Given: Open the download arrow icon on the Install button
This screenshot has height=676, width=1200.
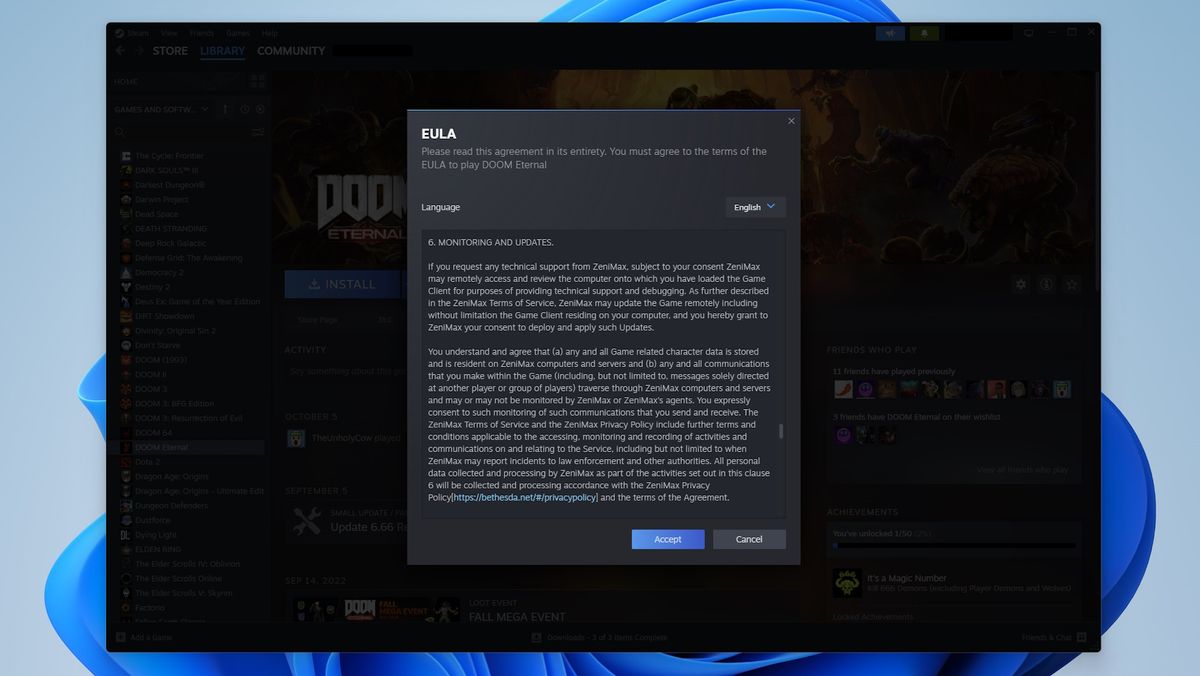Looking at the screenshot, I should pos(313,284).
